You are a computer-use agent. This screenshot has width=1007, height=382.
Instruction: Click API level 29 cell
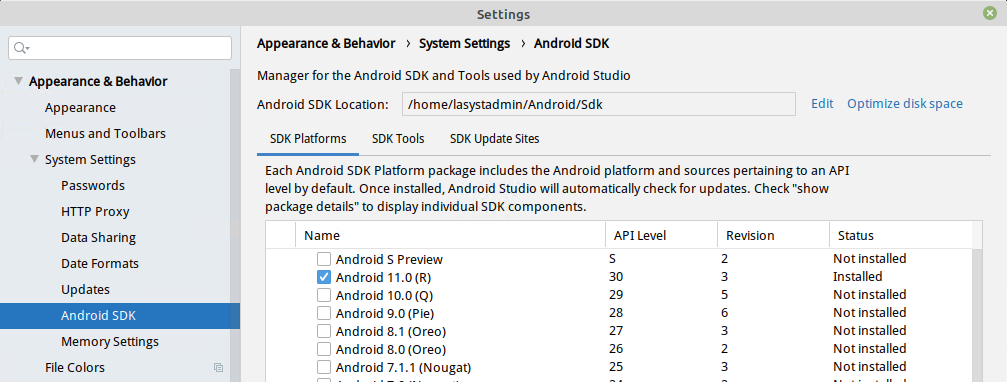(616, 295)
